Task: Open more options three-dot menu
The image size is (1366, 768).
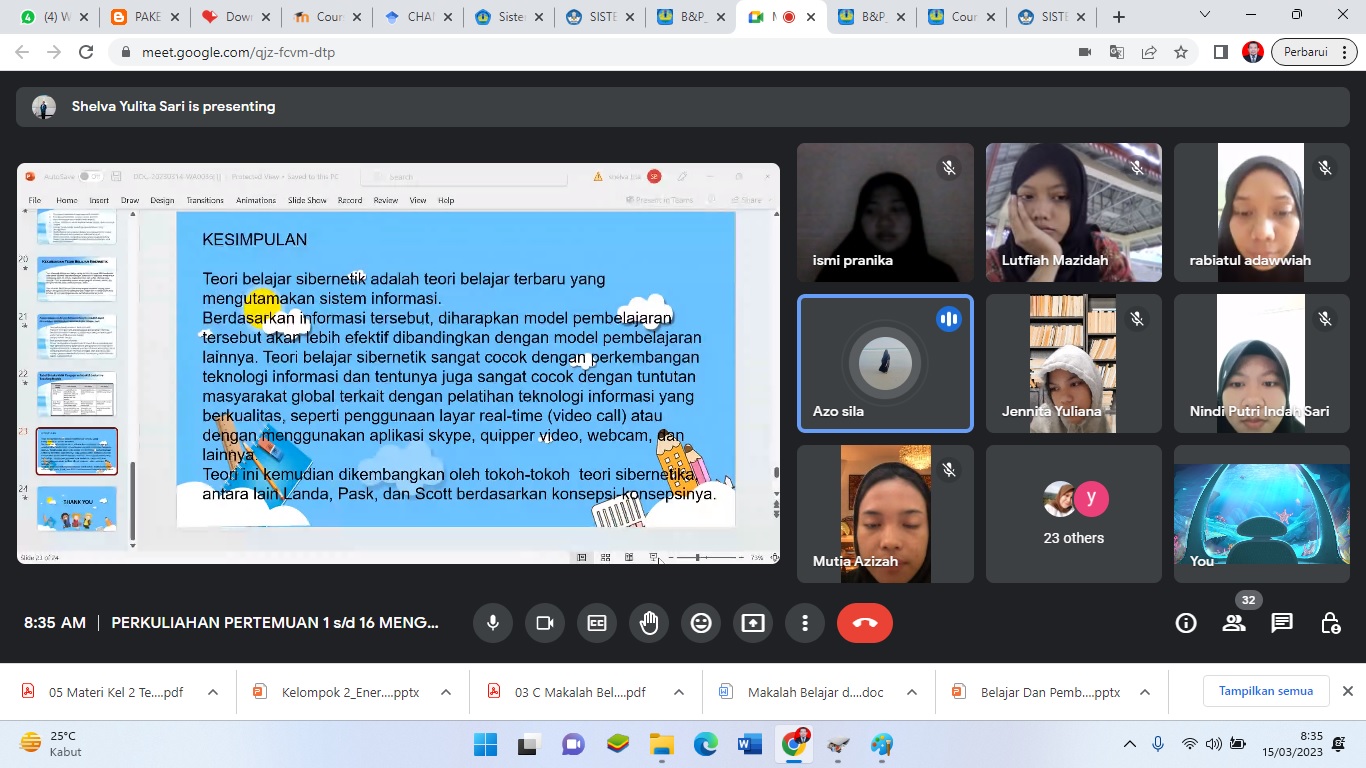Action: coord(805,623)
